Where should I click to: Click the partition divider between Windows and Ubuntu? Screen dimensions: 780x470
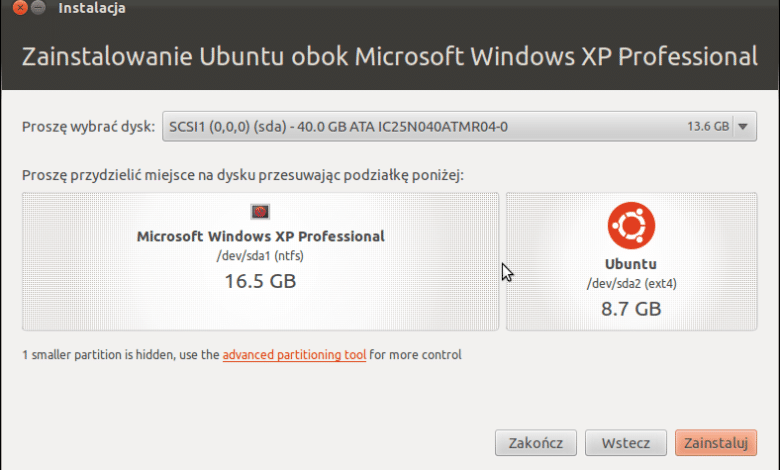[x=502, y=262]
